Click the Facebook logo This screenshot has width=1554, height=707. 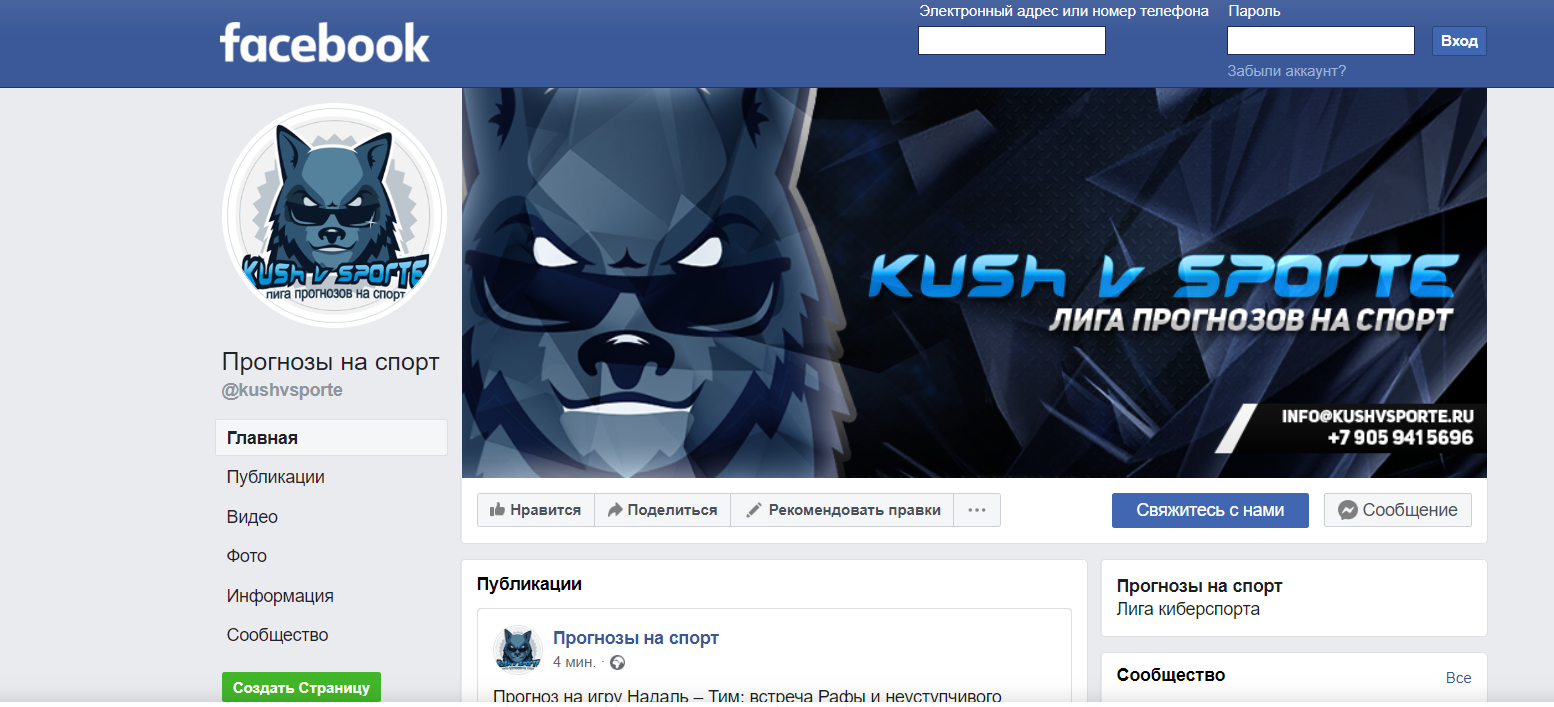pyautogui.click(x=324, y=43)
